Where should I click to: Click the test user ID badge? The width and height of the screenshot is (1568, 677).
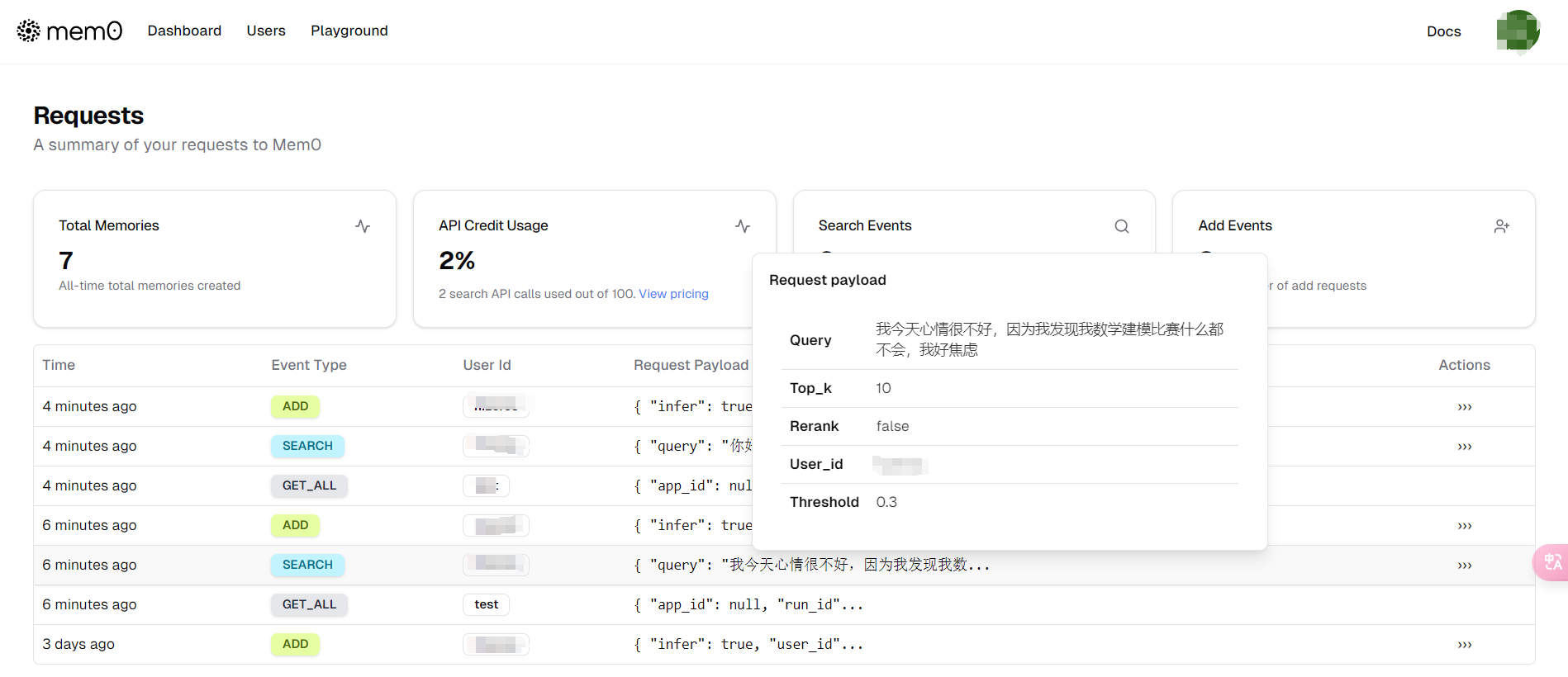[486, 604]
